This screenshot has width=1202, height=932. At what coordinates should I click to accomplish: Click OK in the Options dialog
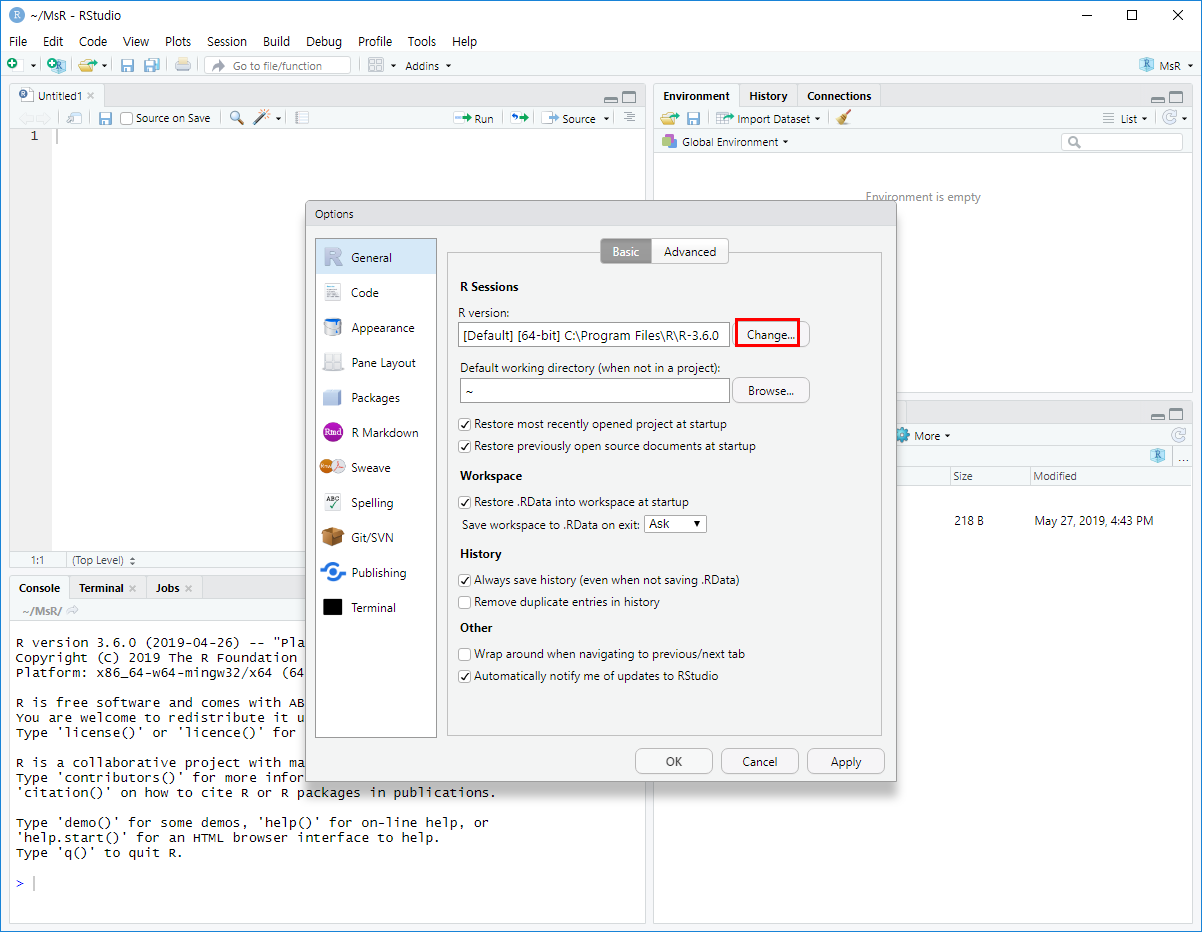(674, 761)
